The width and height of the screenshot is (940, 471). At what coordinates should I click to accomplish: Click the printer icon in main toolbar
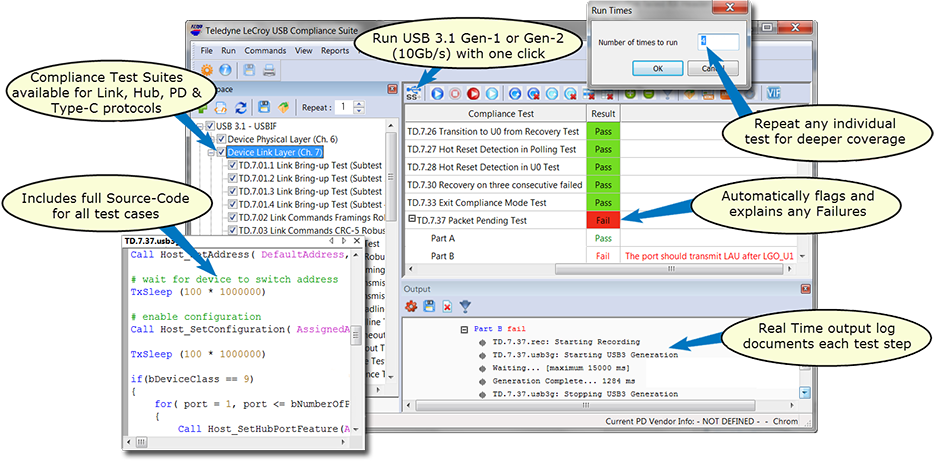269,70
